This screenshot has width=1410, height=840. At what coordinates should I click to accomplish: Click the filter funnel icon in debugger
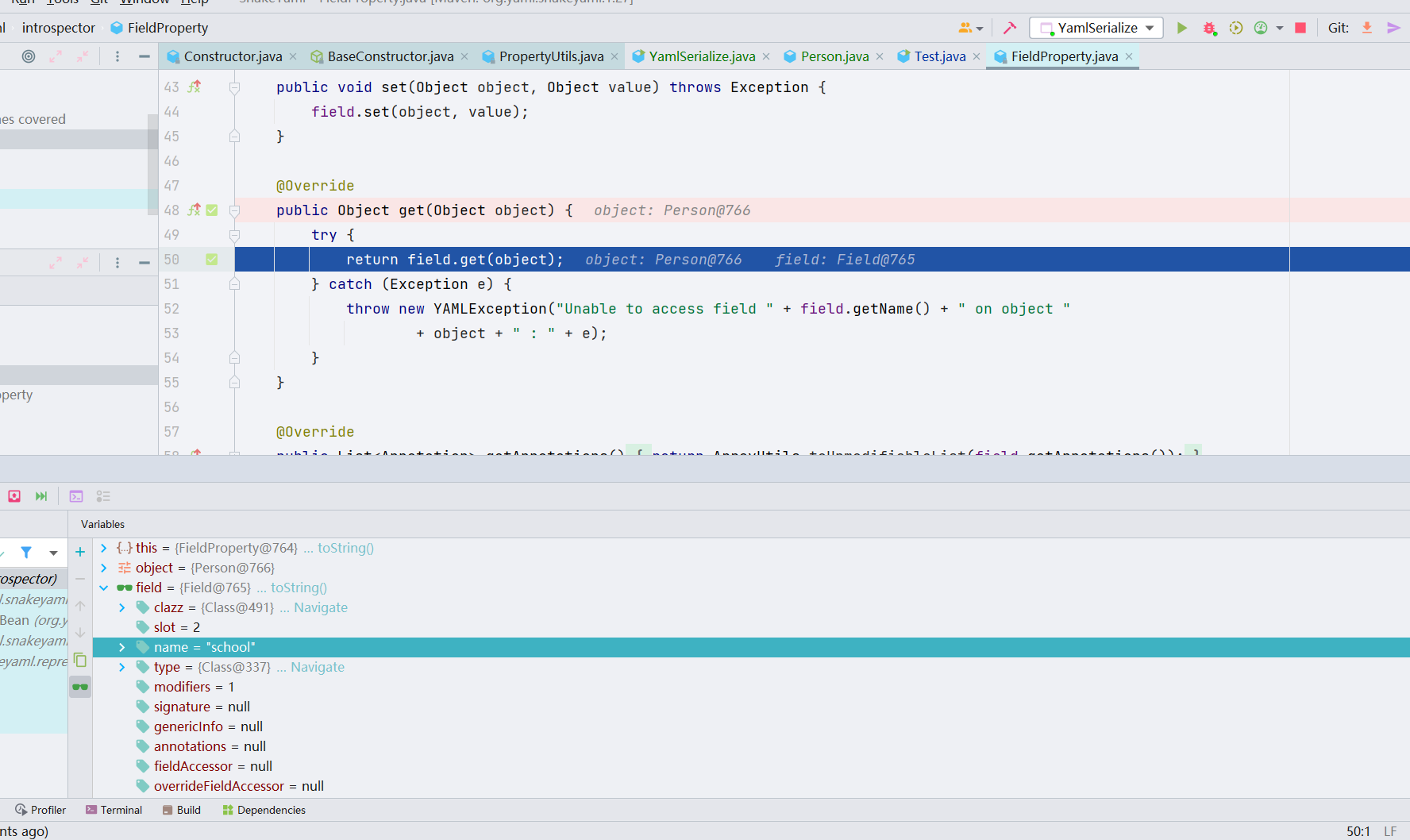(x=26, y=552)
